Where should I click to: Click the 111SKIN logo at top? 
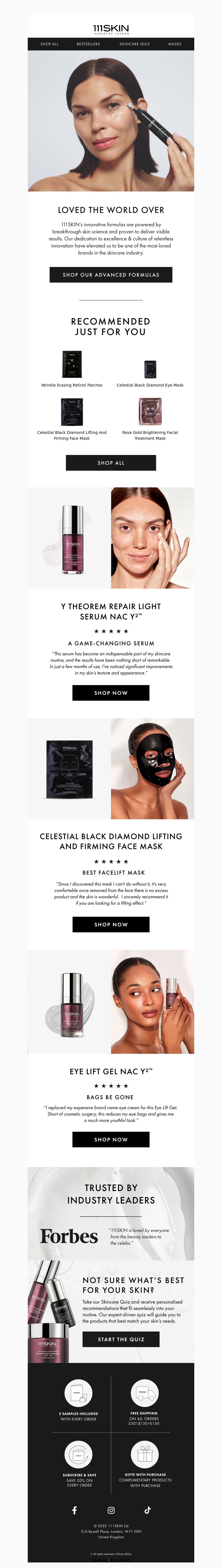coord(111,29)
